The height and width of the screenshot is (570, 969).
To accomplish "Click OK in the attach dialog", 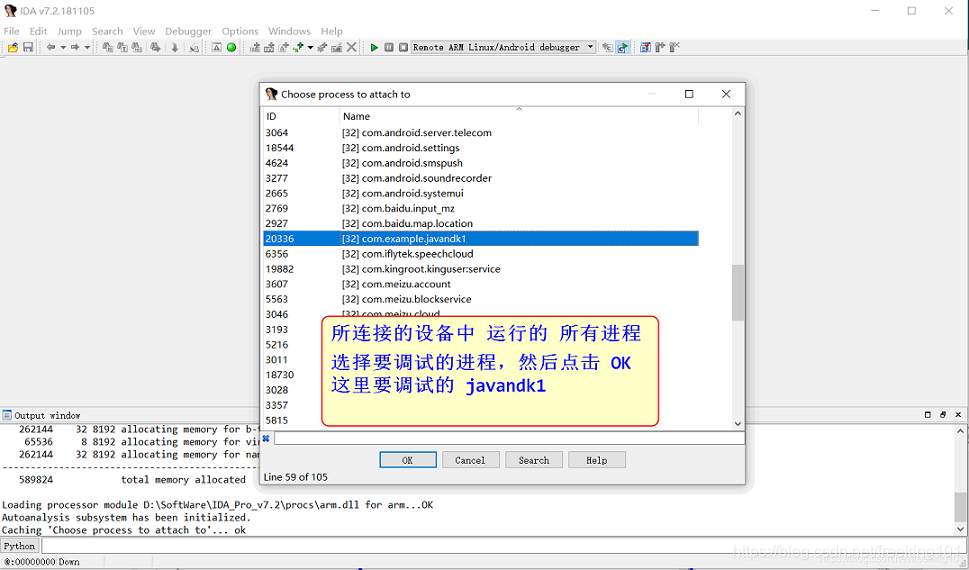I will (x=408, y=460).
